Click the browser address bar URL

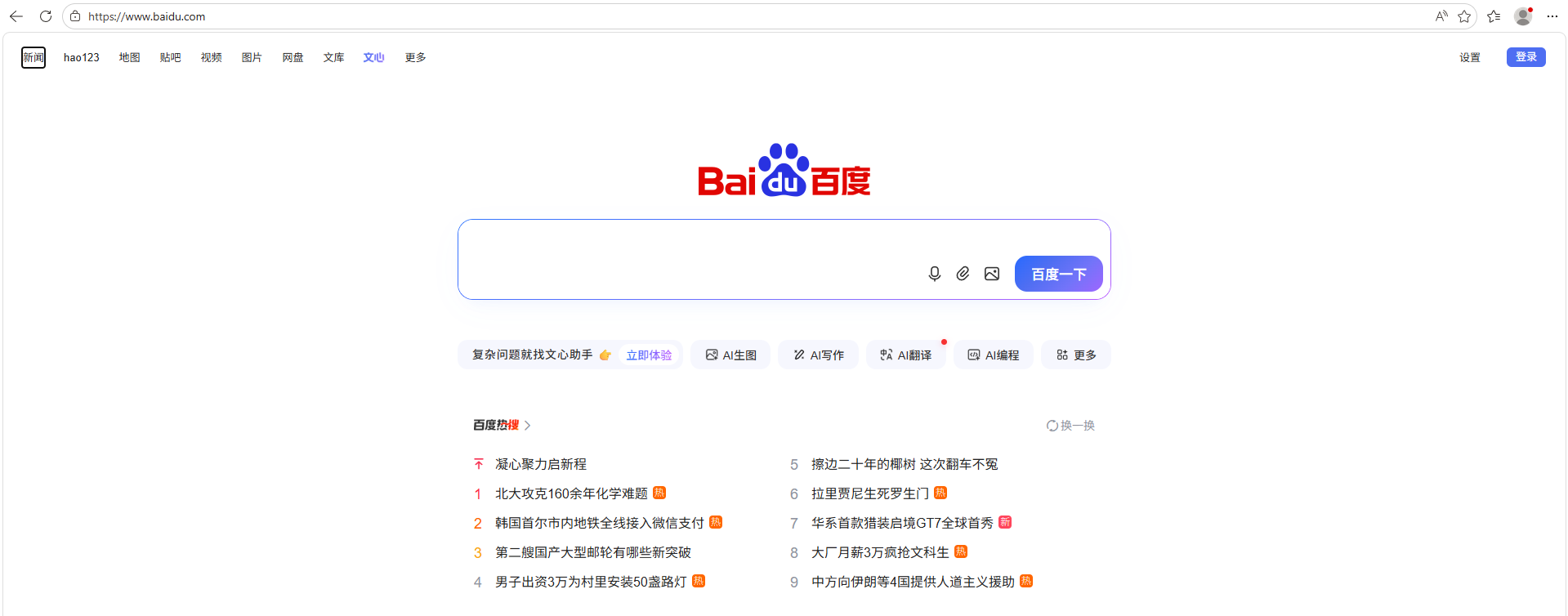(147, 16)
